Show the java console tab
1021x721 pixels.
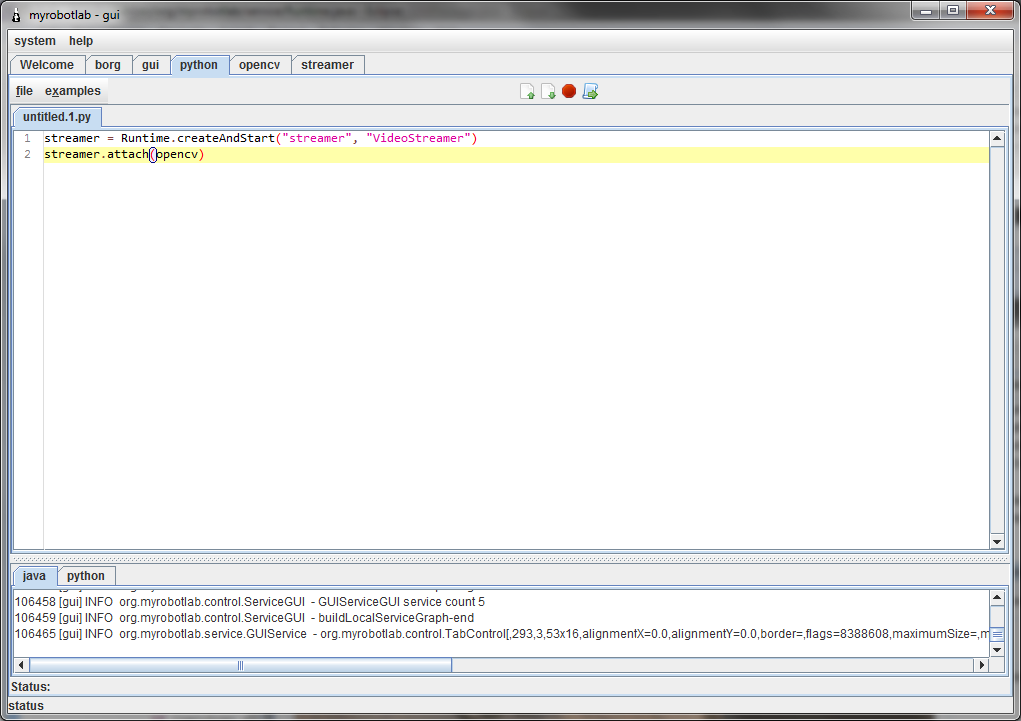[34, 576]
